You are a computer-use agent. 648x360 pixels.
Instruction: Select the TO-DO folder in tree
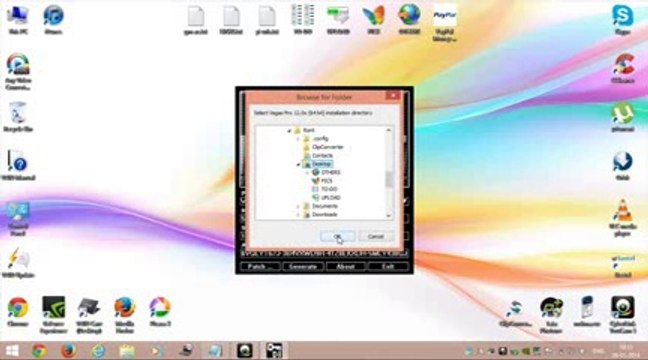329,189
